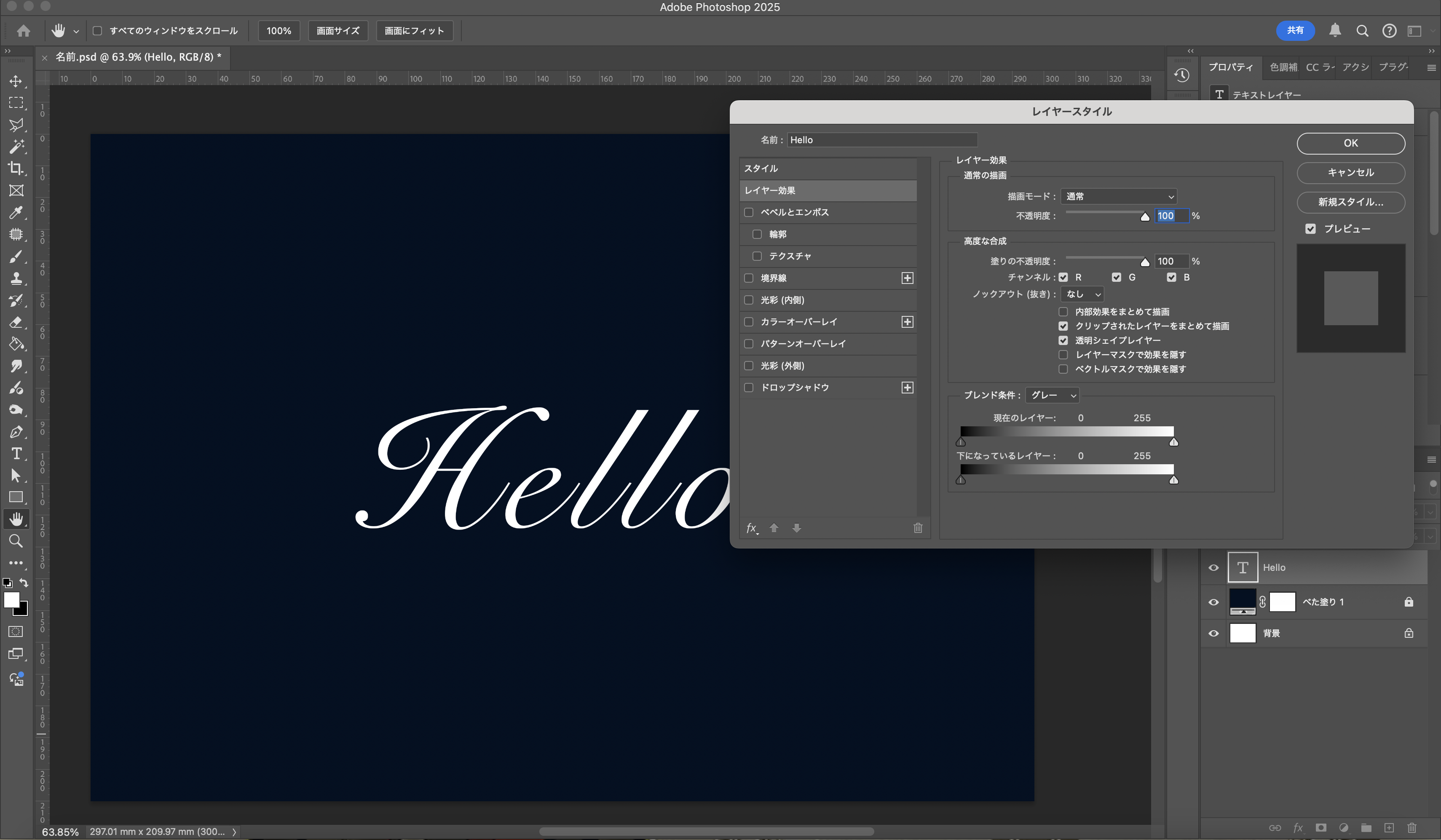Collapse the right panel group arrows
The height and width of the screenshot is (840, 1441).
(x=1431, y=51)
